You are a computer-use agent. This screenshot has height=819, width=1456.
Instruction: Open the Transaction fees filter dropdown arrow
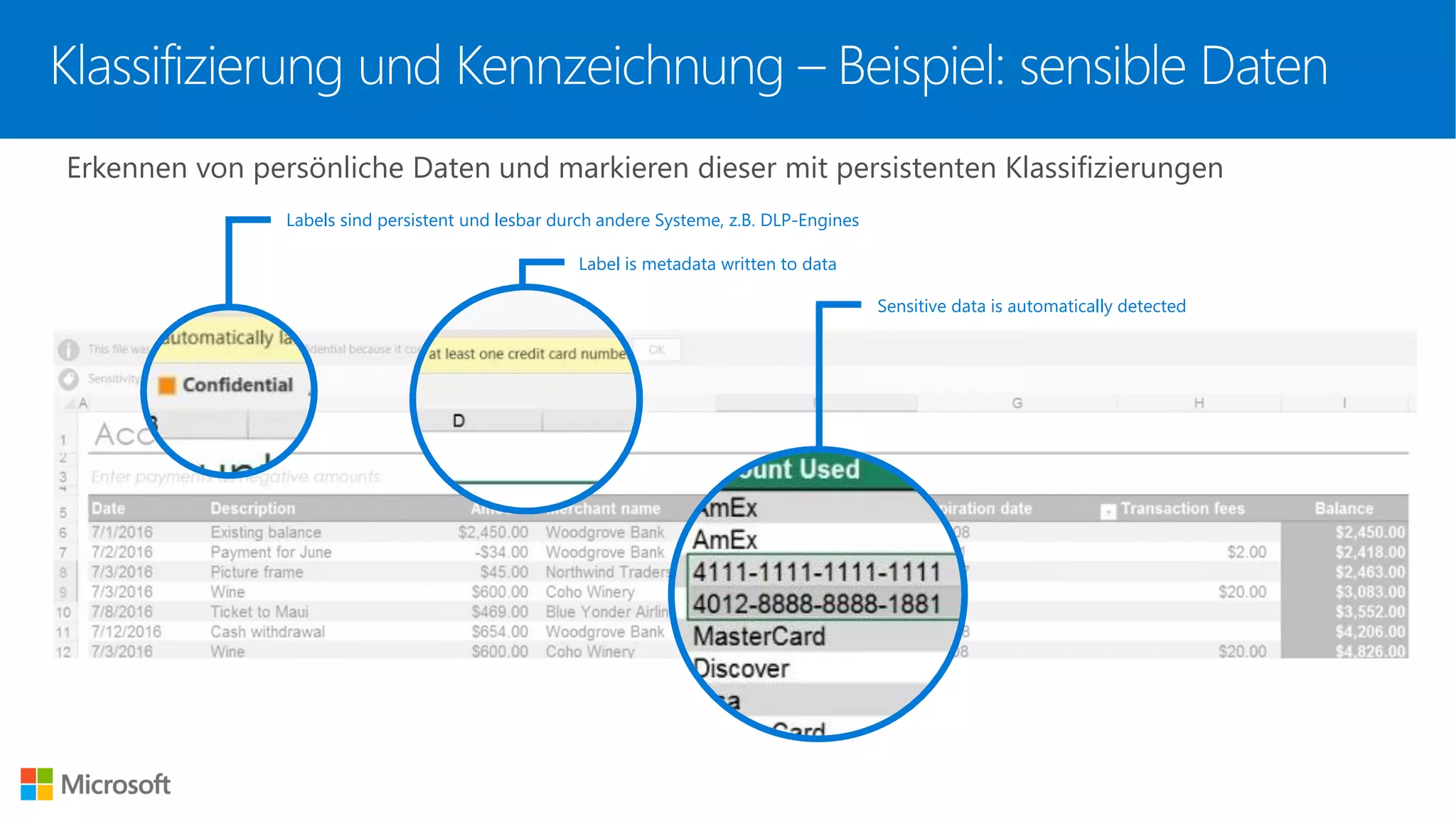coord(1108,511)
